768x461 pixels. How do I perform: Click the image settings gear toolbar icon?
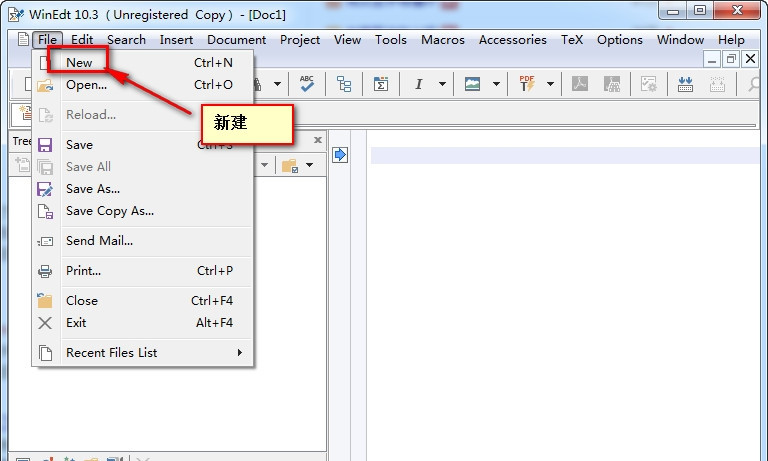(x=649, y=84)
